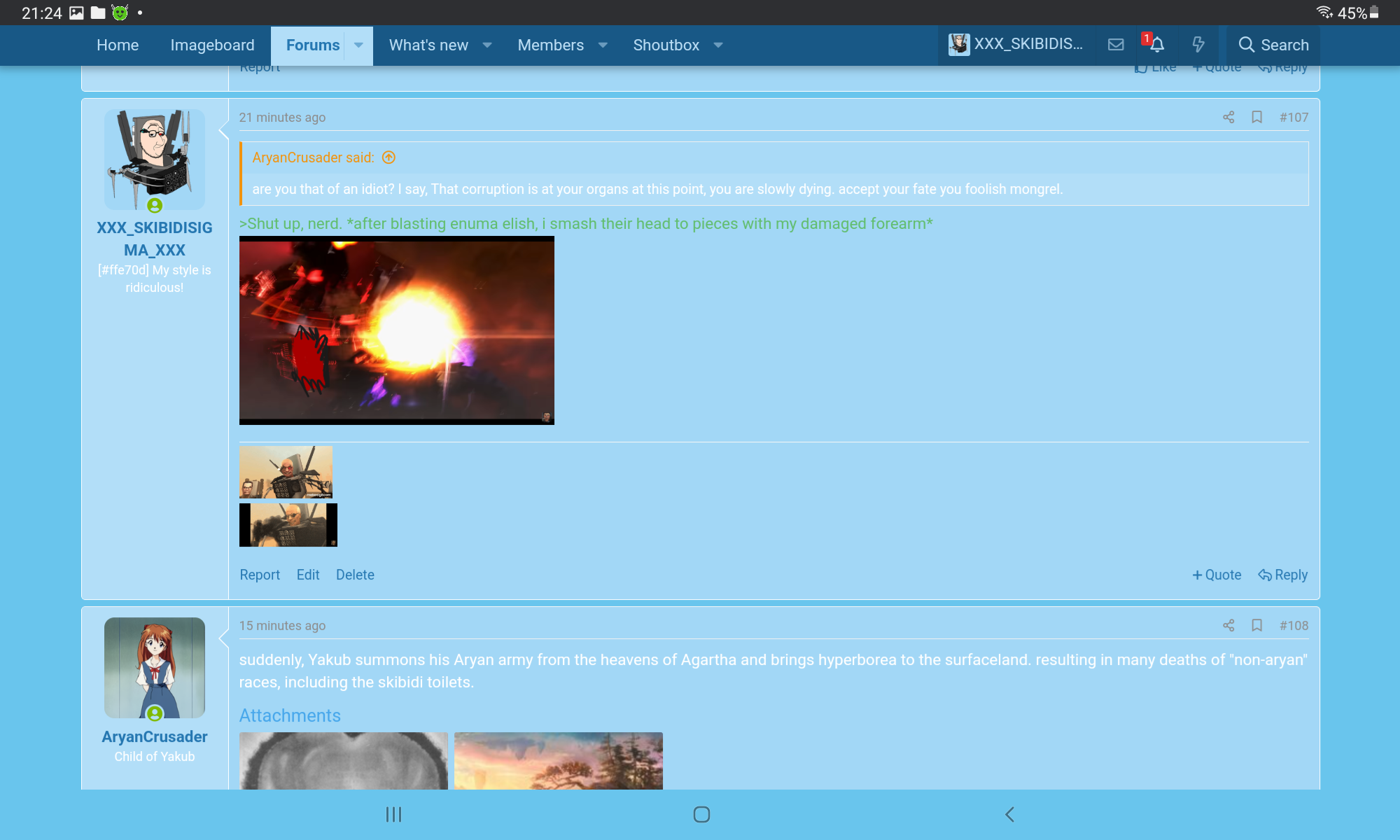Edit post #107
Image resolution: width=1400 pixels, height=840 pixels.
308,575
